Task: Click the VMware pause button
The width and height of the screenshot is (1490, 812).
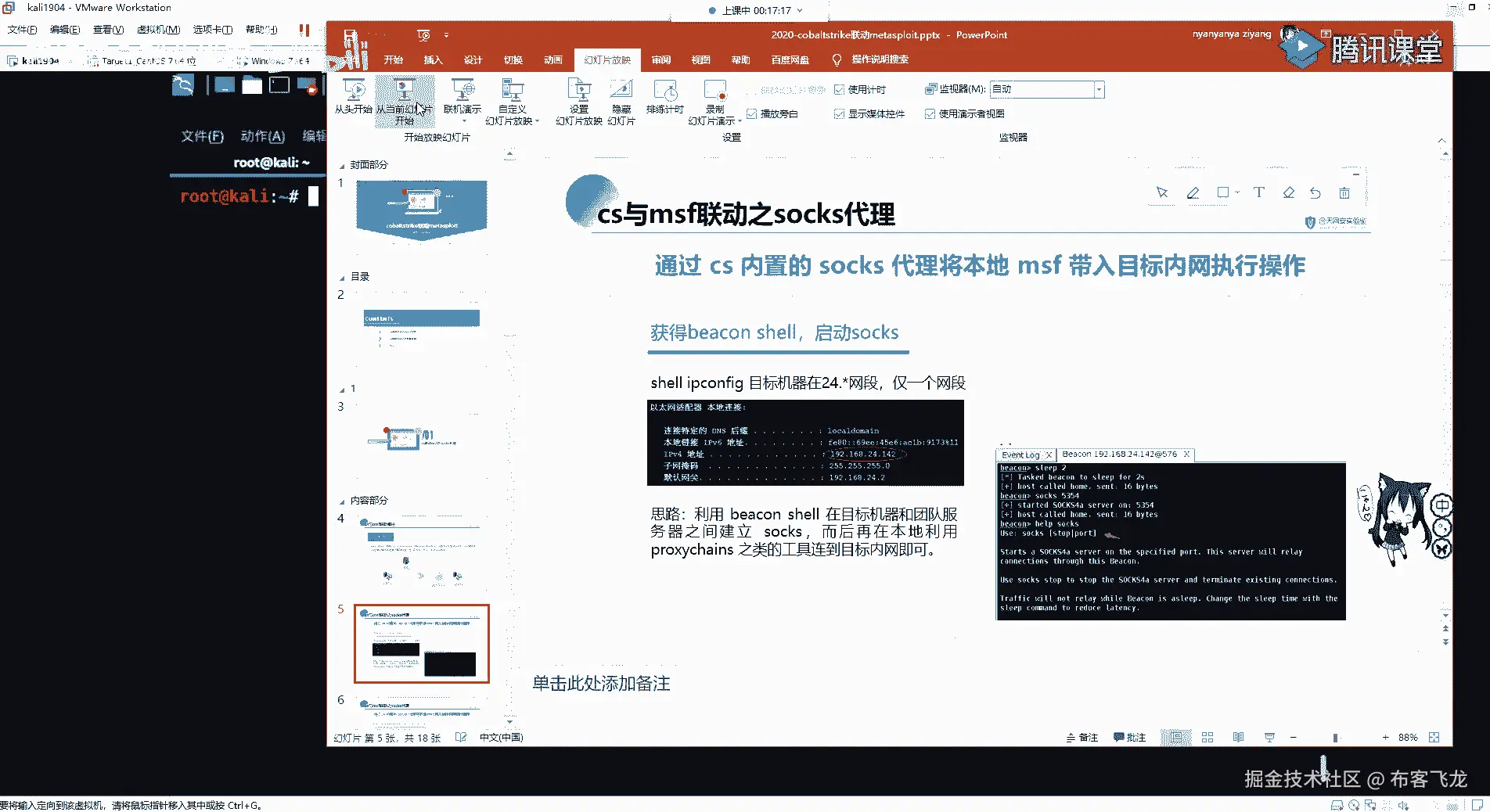Action: coord(304,30)
